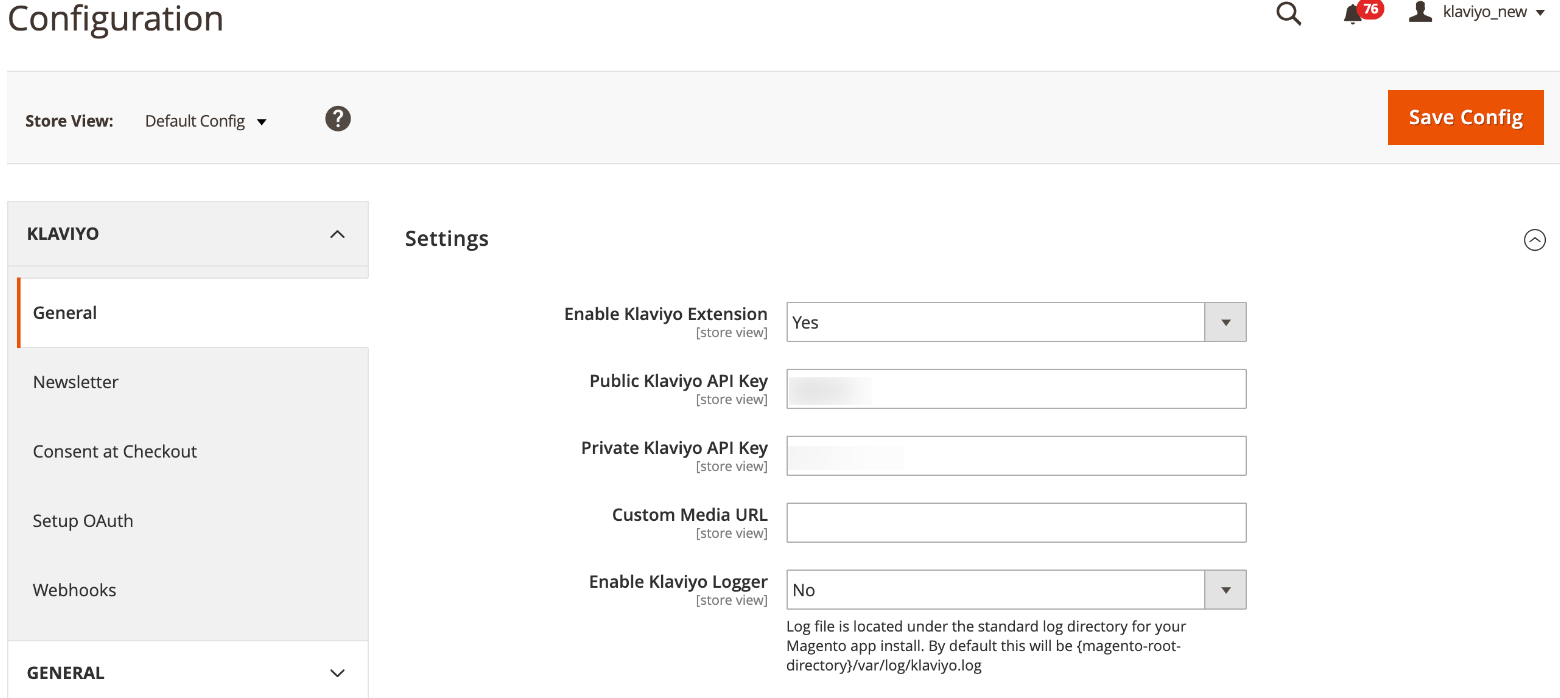Open klaviyo_new account dropdown

click(x=1492, y=12)
